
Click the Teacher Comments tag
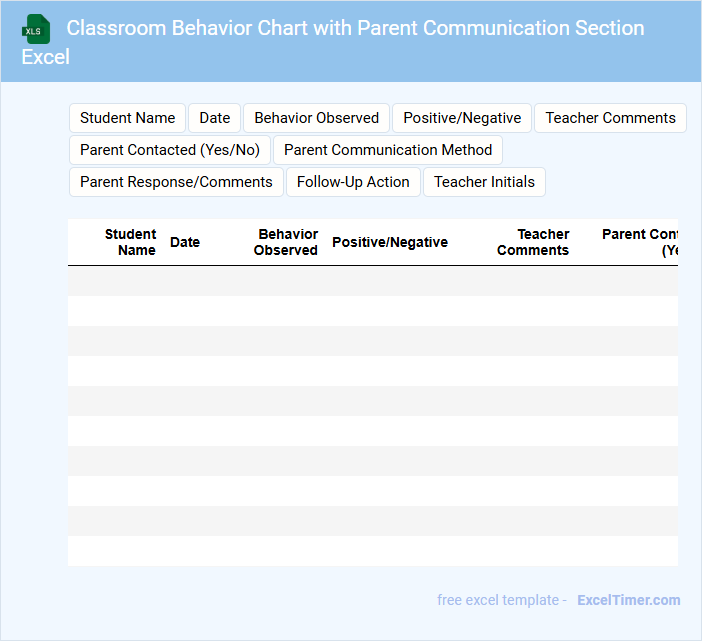(x=610, y=118)
